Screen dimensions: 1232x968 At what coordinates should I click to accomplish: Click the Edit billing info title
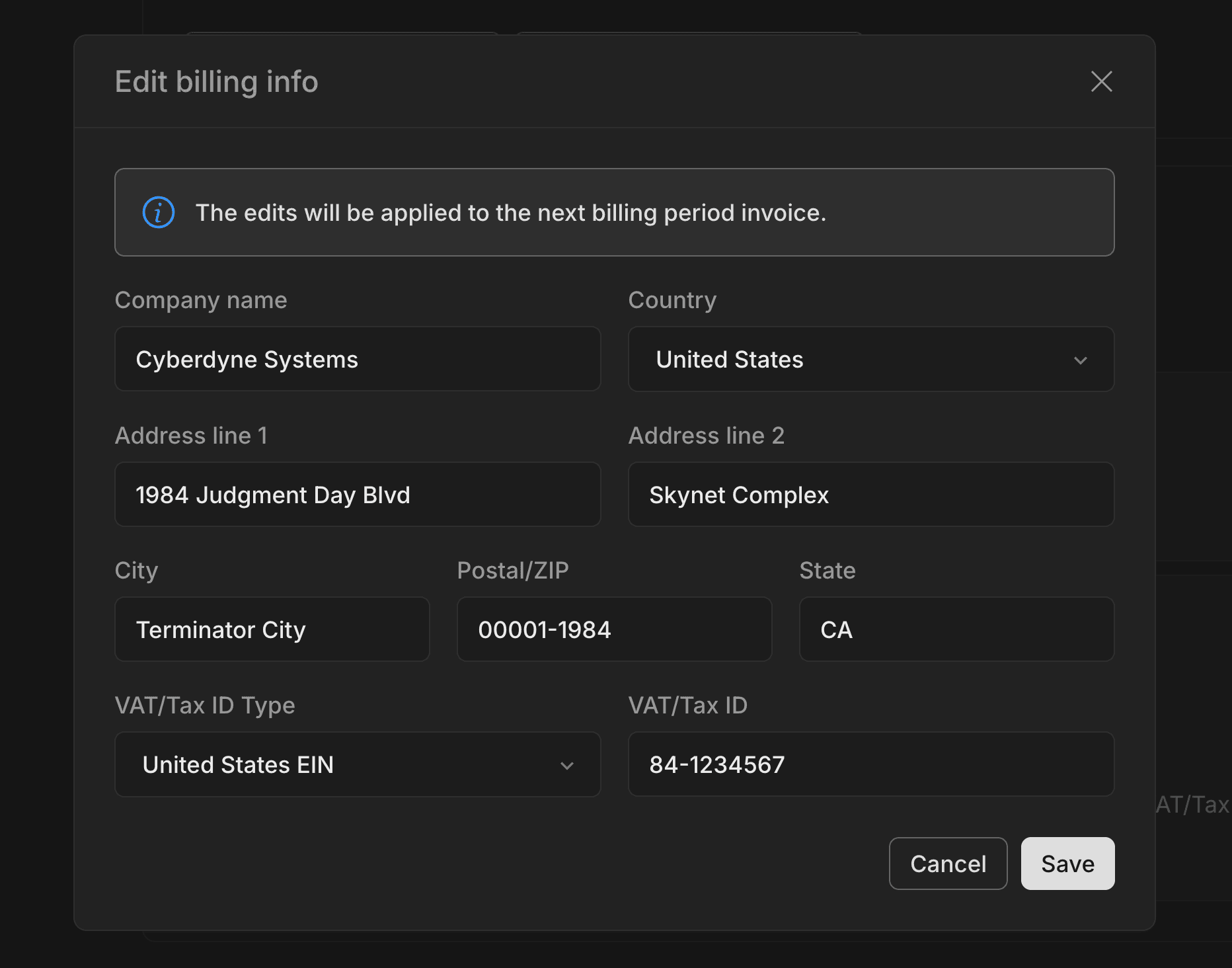click(x=216, y=82)
